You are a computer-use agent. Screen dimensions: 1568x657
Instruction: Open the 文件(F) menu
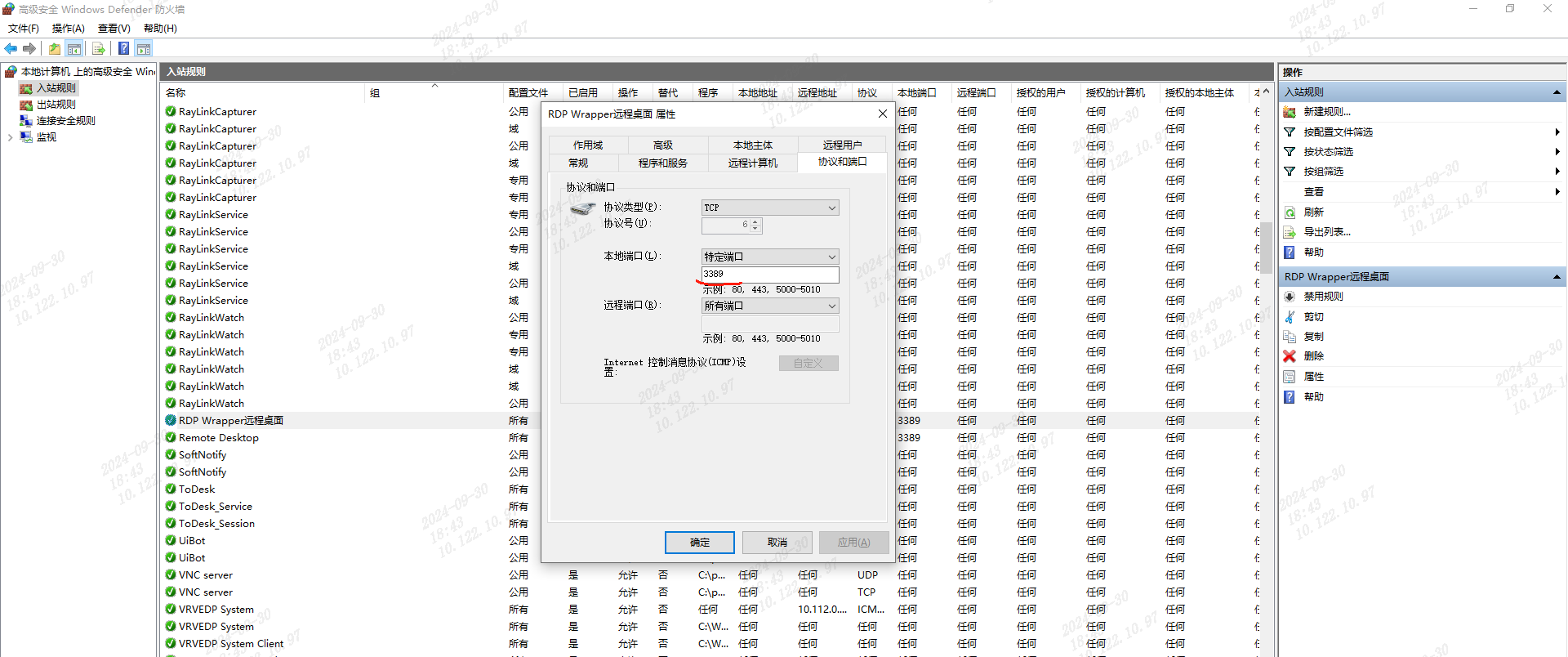24,29
